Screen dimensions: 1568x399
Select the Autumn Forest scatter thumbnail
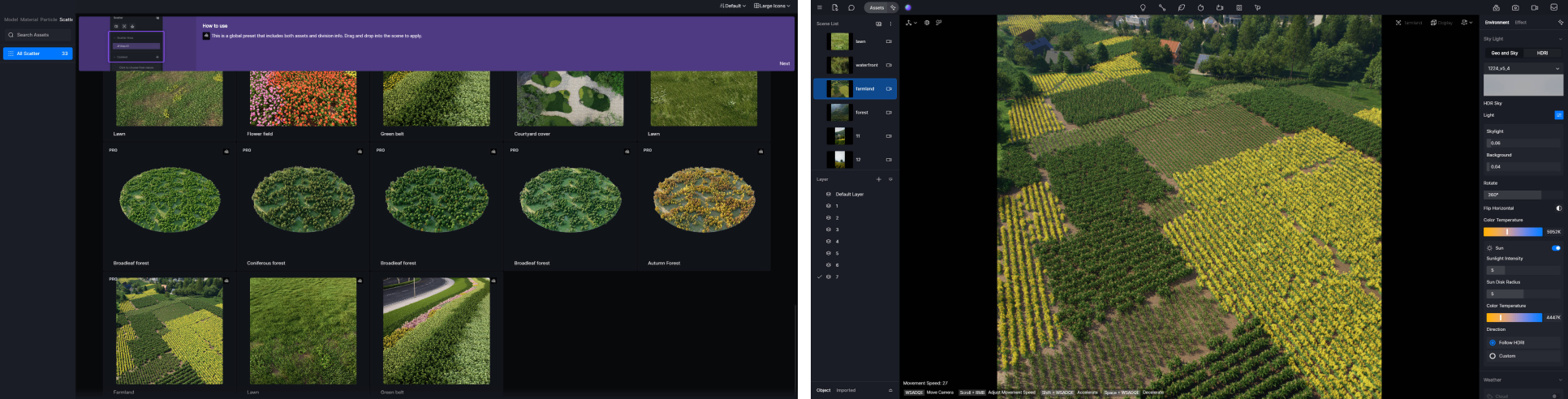[x=704, y=200]
